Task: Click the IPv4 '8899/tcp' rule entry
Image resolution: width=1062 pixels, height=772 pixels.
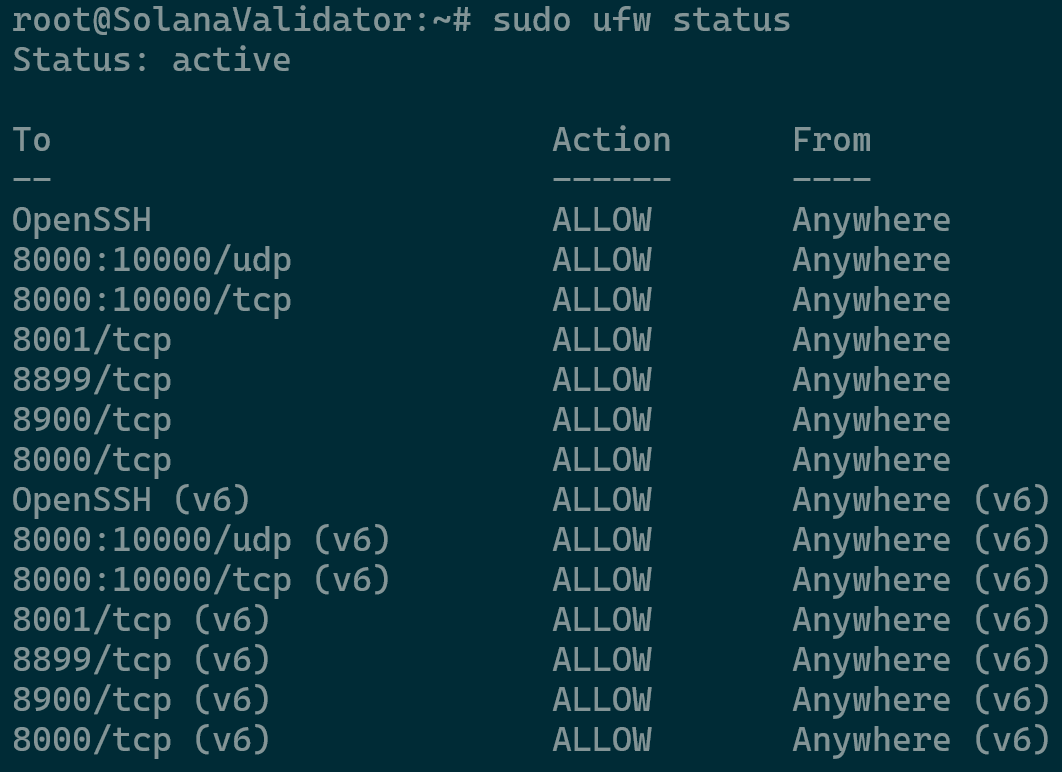Action: coord(92,380)
